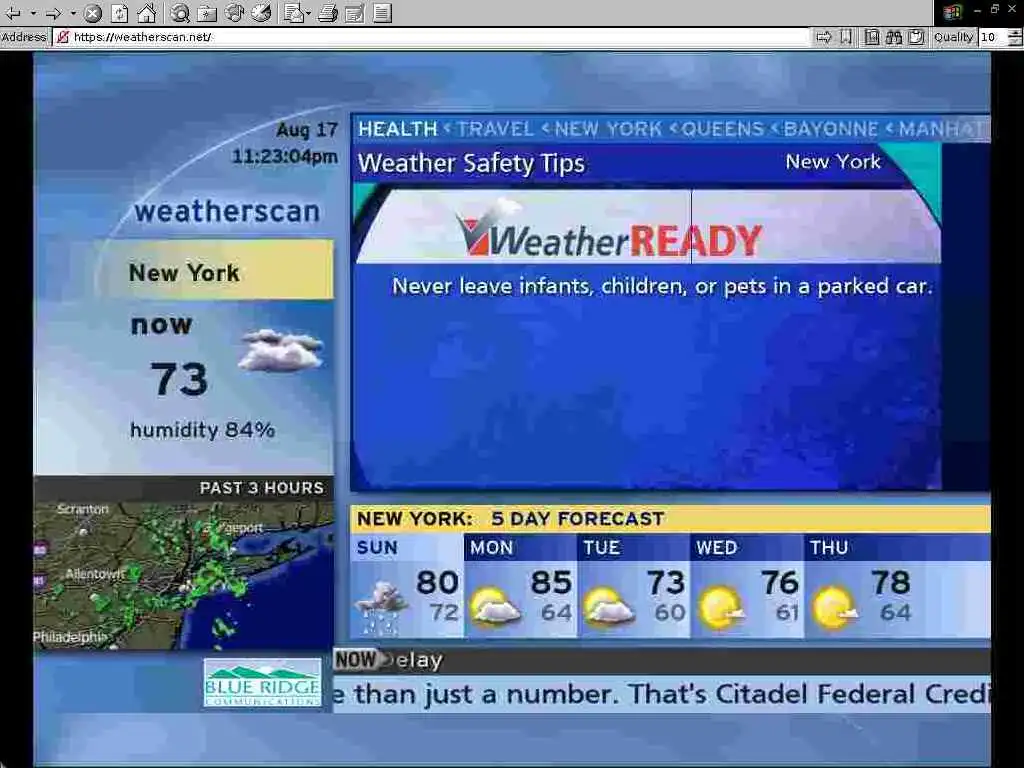Screen dimensions: 1024x768
Task: Click the 11:23:04pm clock text
Action: click(285, 157)
